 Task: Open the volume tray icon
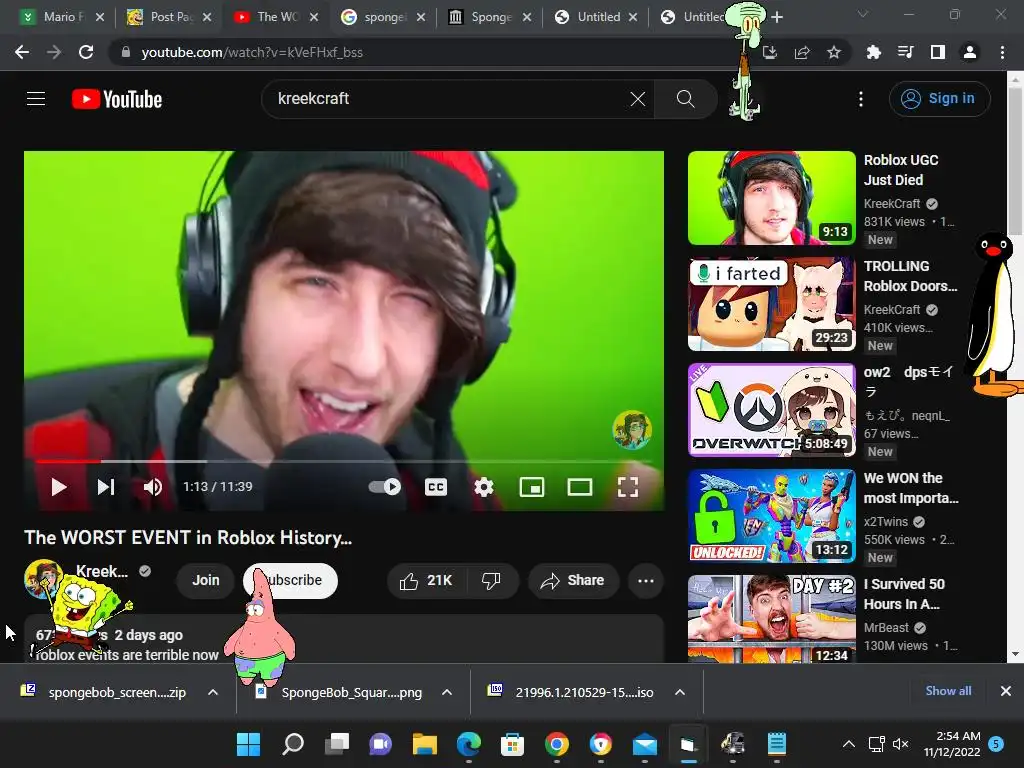tap(900, 744)
